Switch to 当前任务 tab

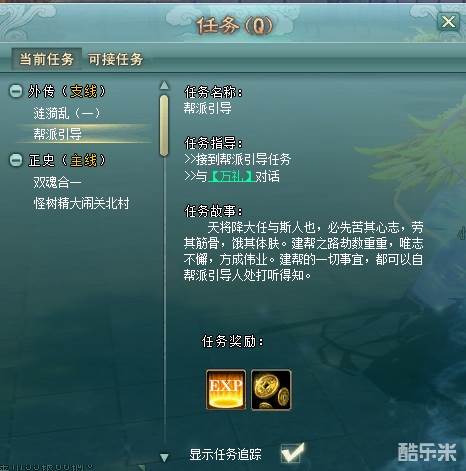[46, 59]
